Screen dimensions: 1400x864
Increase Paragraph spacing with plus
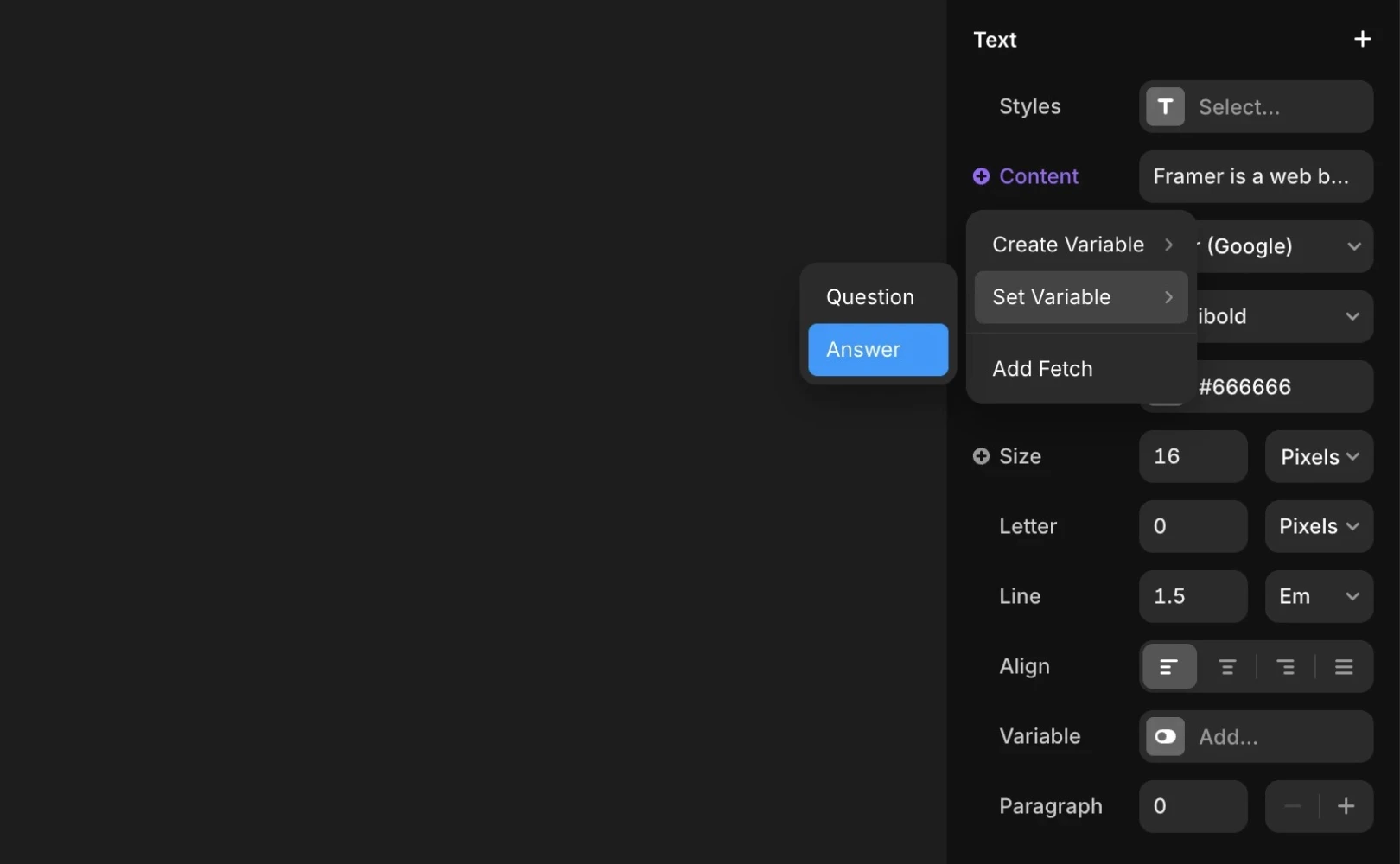coord(1346,807)
